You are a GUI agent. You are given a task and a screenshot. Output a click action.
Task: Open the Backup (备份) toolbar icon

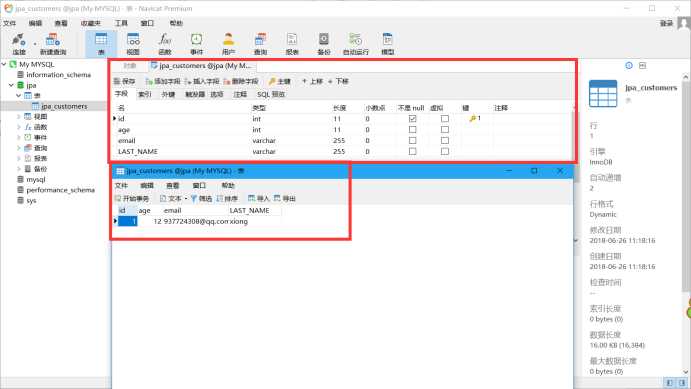click(324, 44)
